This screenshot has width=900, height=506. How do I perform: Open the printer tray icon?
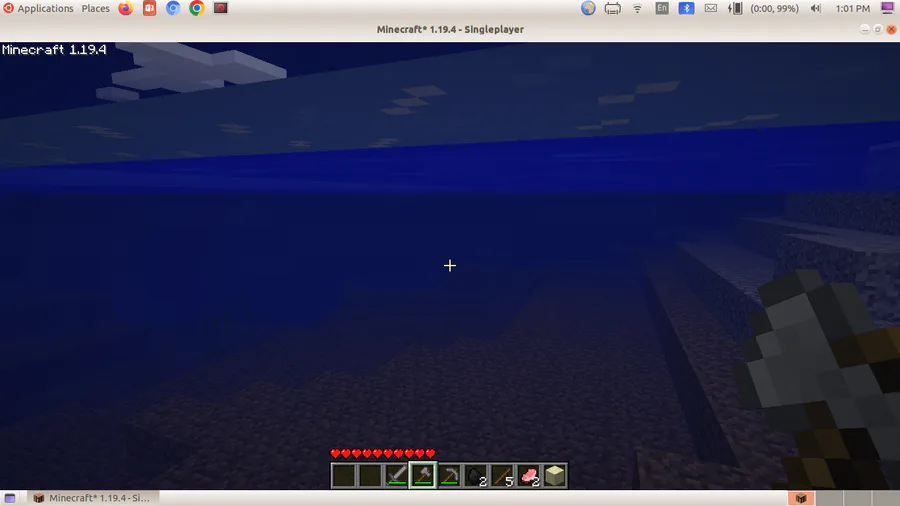(x=612, y=9)
